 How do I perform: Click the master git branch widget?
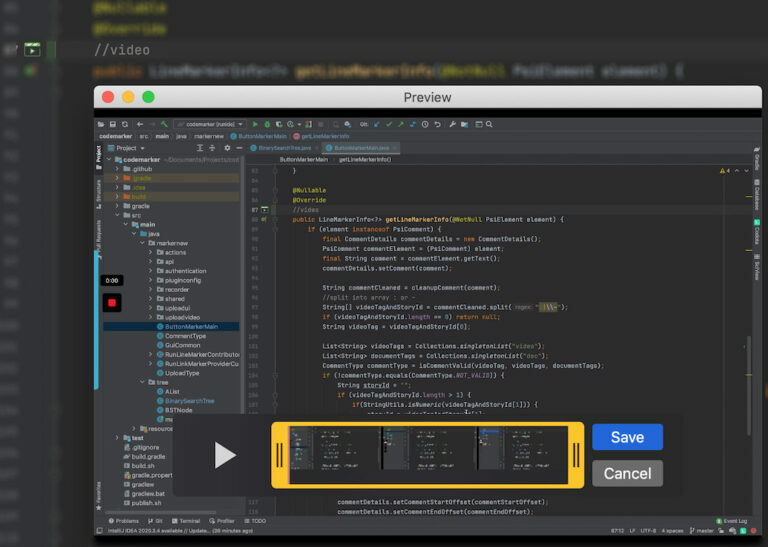pyautogui.click(x=701, y=531)
